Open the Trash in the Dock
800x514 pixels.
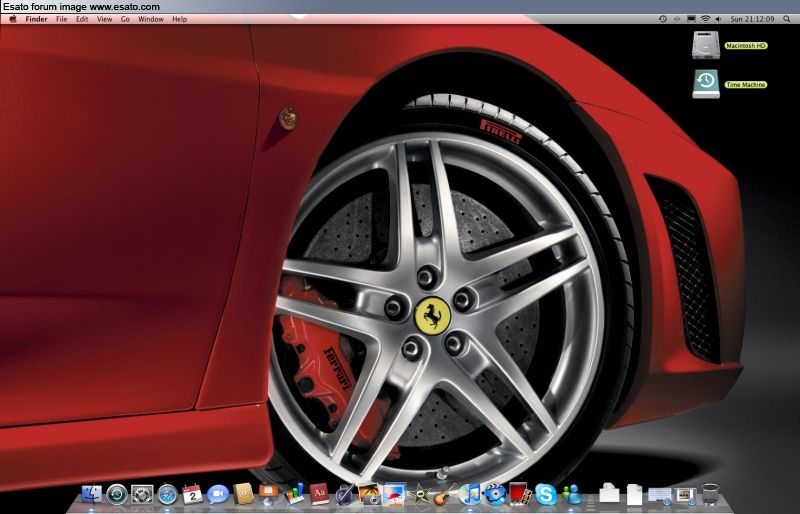click(710, 494)
